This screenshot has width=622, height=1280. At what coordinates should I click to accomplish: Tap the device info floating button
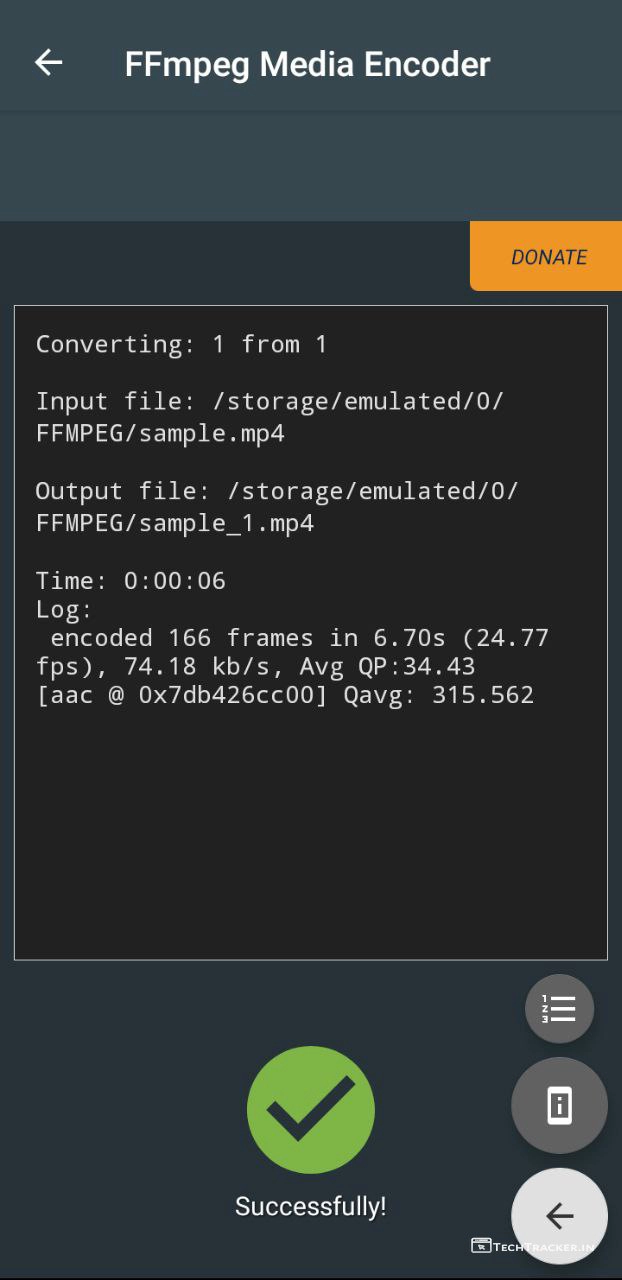point(559,1106)
